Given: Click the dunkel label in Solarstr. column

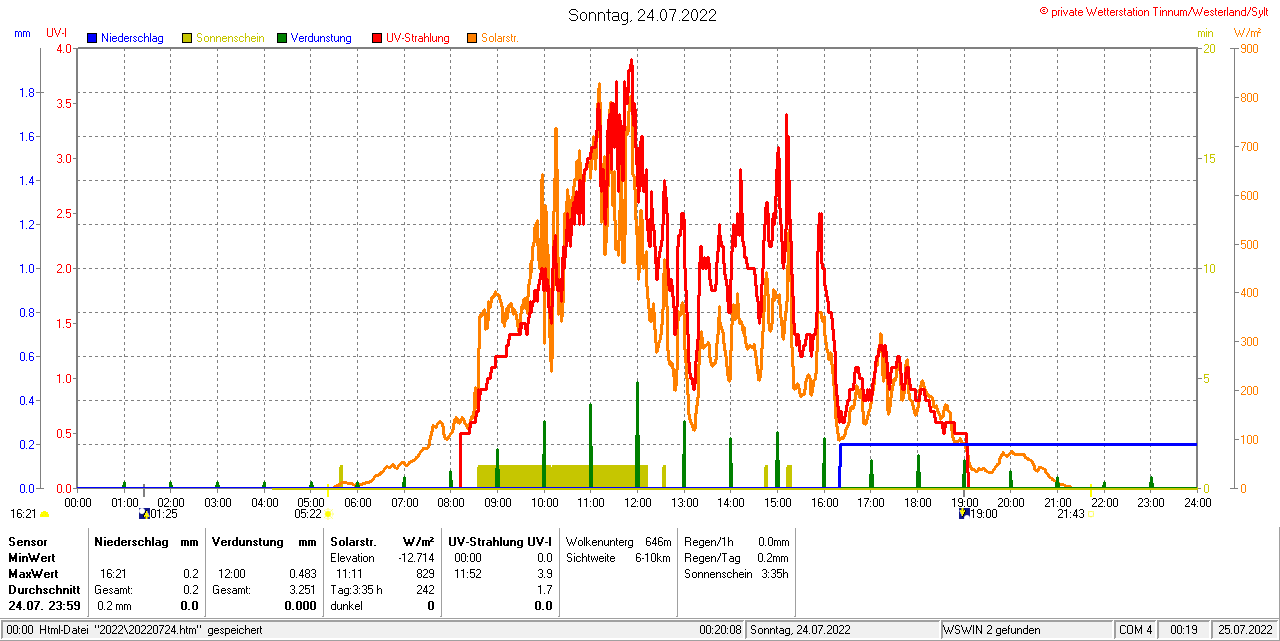Looking at the screenshot, I should click(346, 606).
